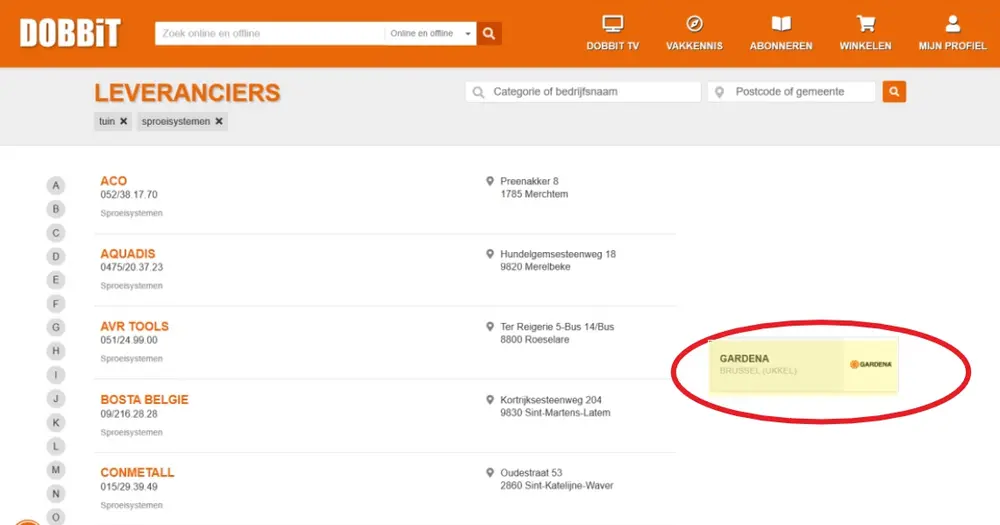Jump to letter B in alphabet index

coord(56,209)
